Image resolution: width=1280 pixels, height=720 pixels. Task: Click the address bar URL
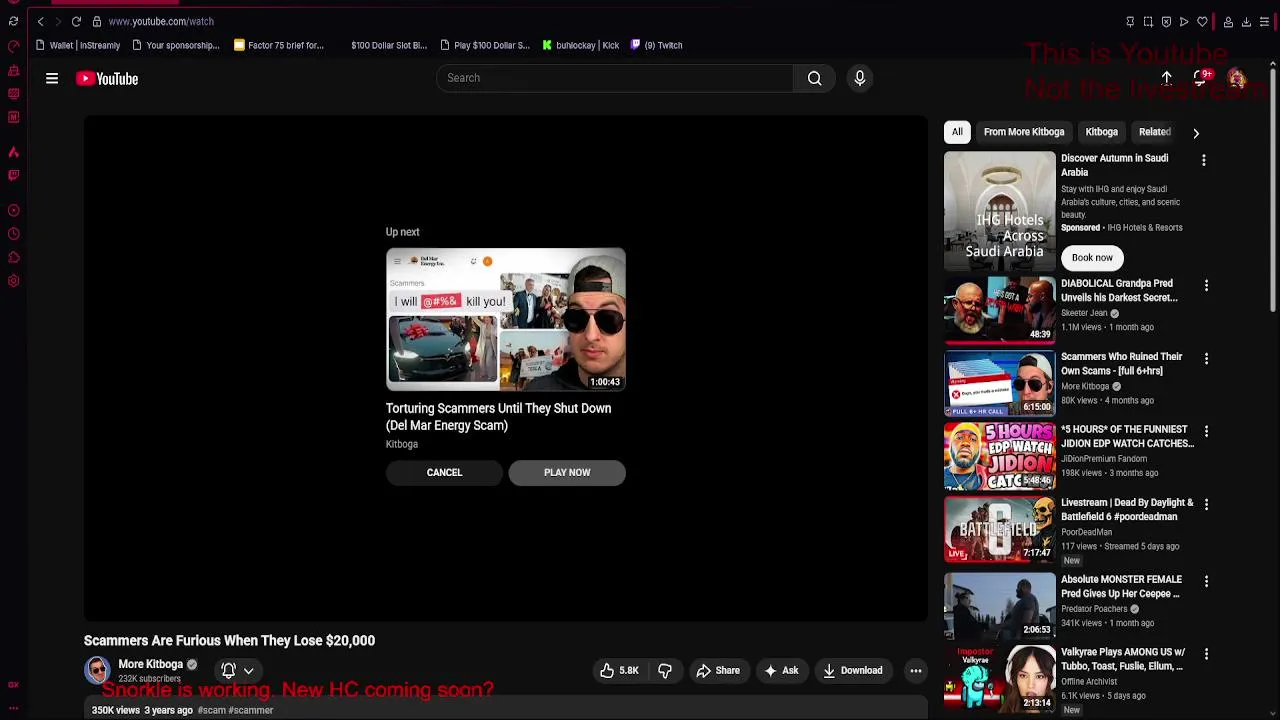pyautogui.click(x=161, y=21)
